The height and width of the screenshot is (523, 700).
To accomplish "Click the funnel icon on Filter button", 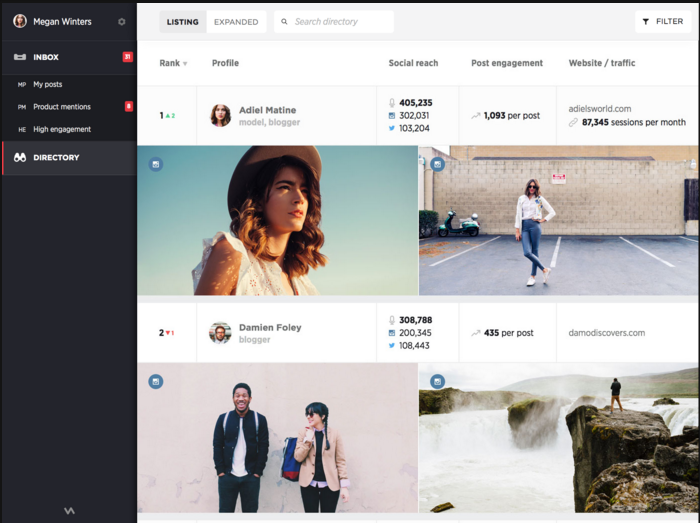I will click(x=646, y=21).
